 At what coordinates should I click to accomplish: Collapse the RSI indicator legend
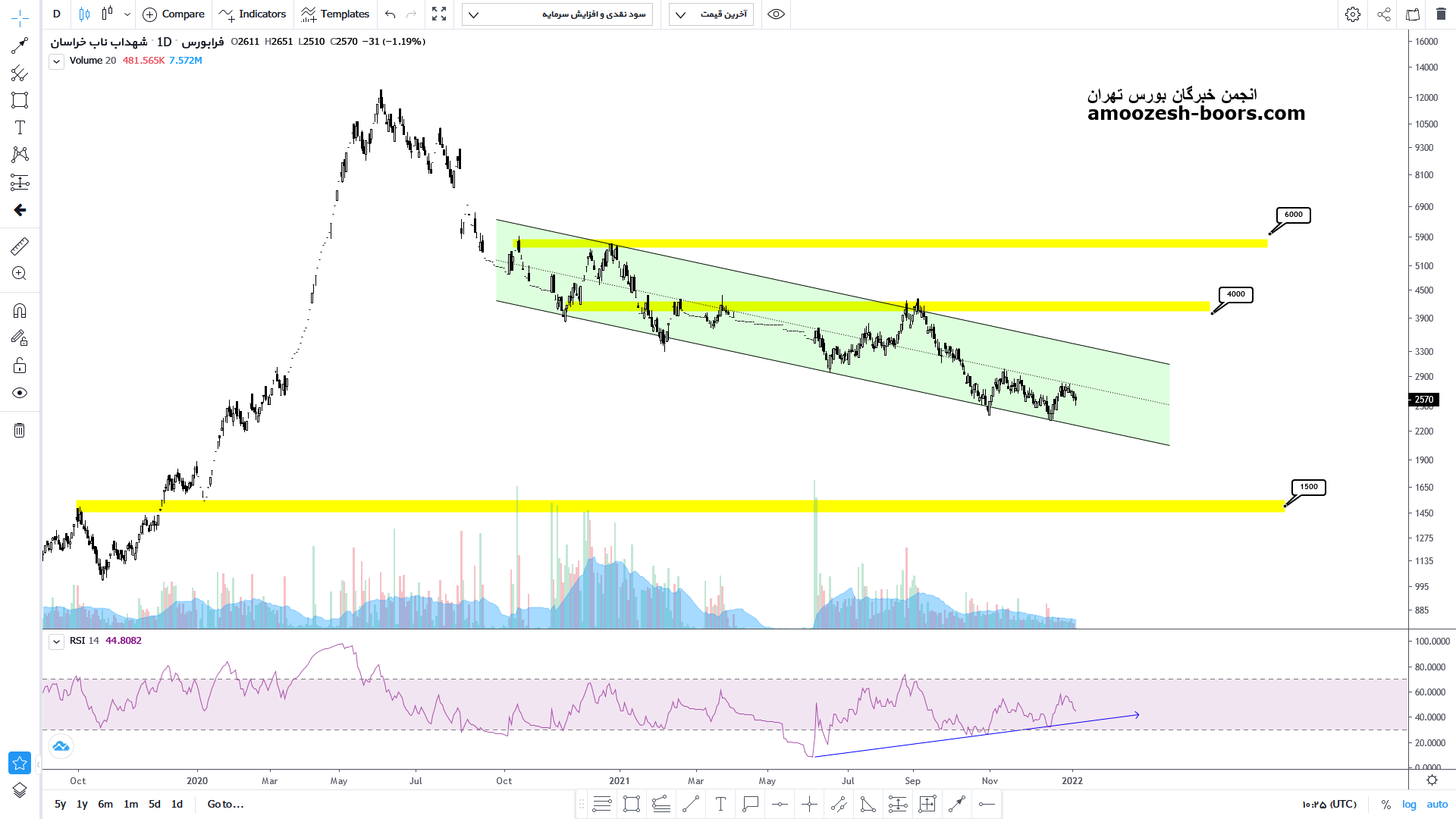(56, 642)
